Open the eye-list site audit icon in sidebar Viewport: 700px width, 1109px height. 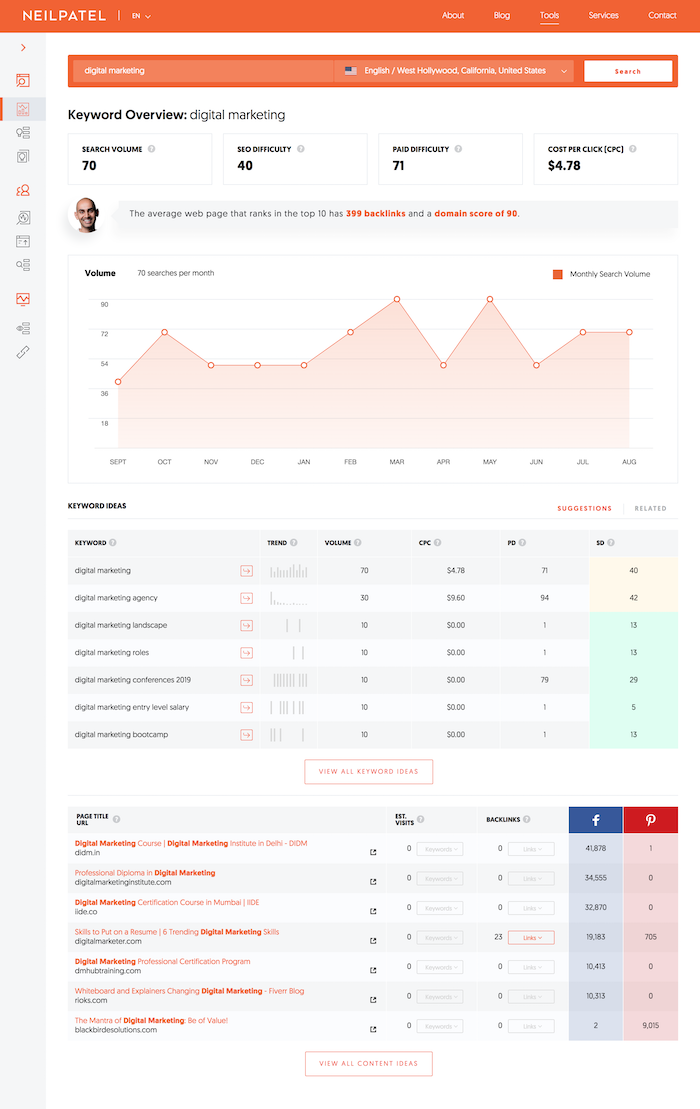[x=23, y=328]
